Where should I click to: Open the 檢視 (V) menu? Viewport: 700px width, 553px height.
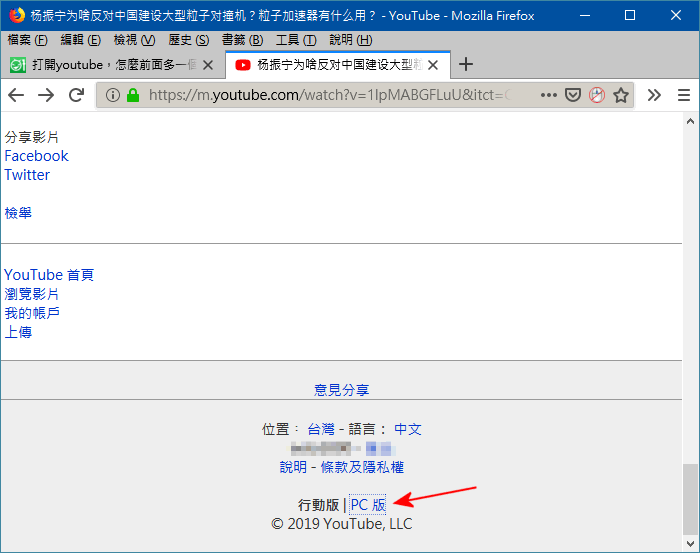tap(134, 40)
